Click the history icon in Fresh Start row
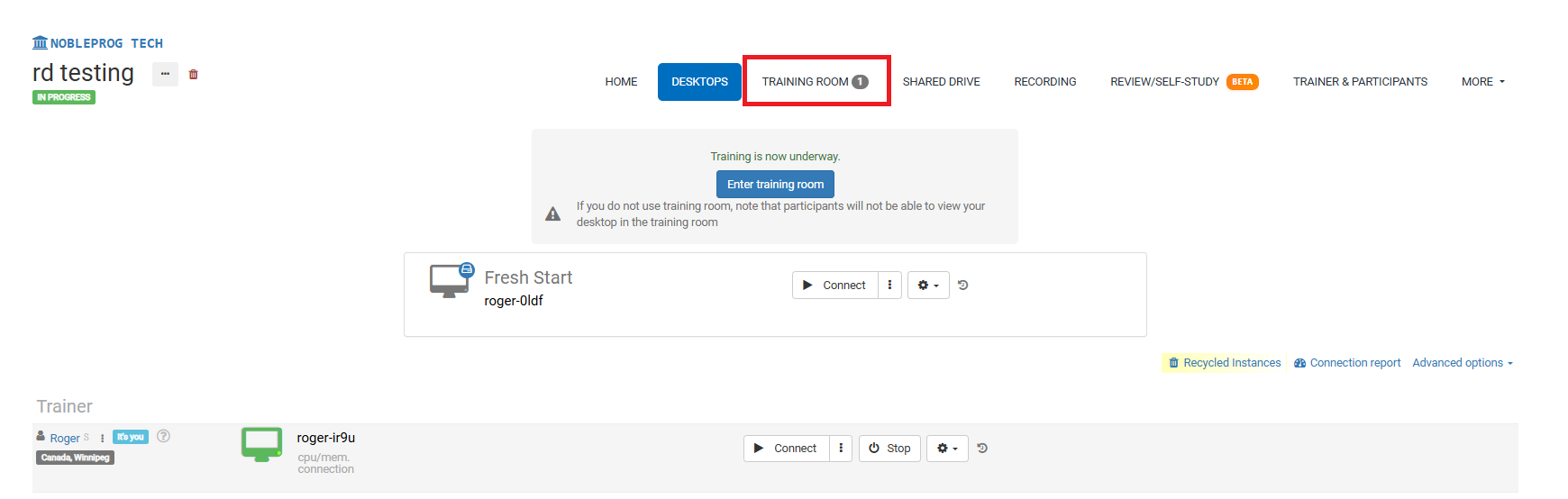The width and height of the screenshot is (1568, 499). pos(962,286)
